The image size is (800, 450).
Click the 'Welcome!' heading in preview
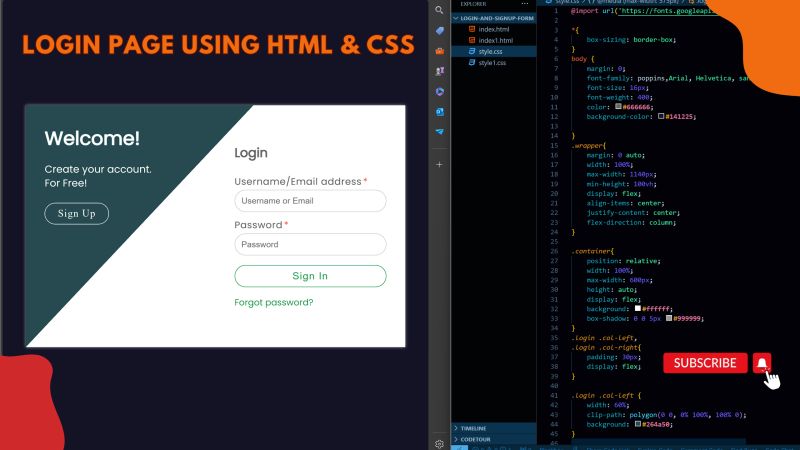pos(92,139)
